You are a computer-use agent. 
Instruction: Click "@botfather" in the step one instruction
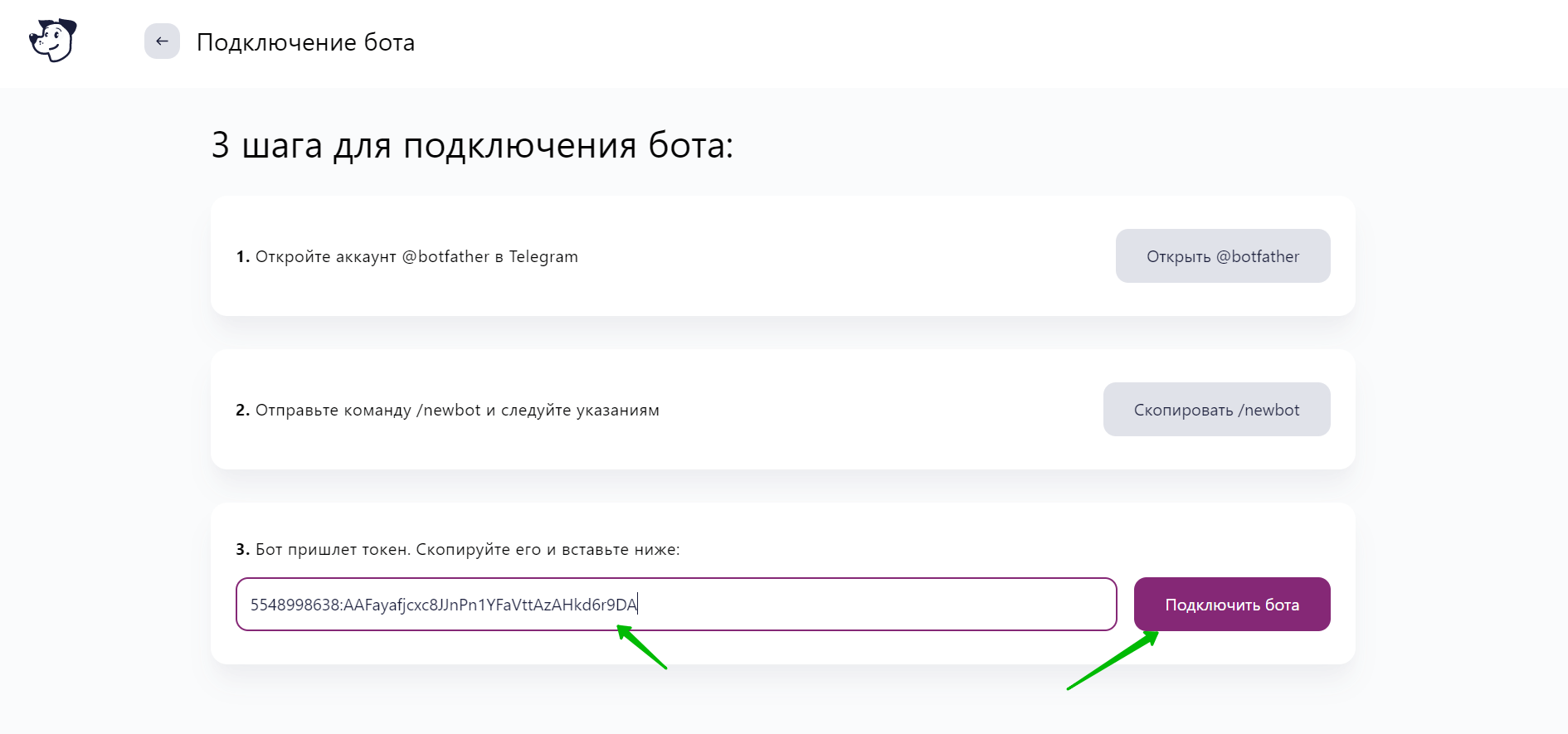(446, 257)
